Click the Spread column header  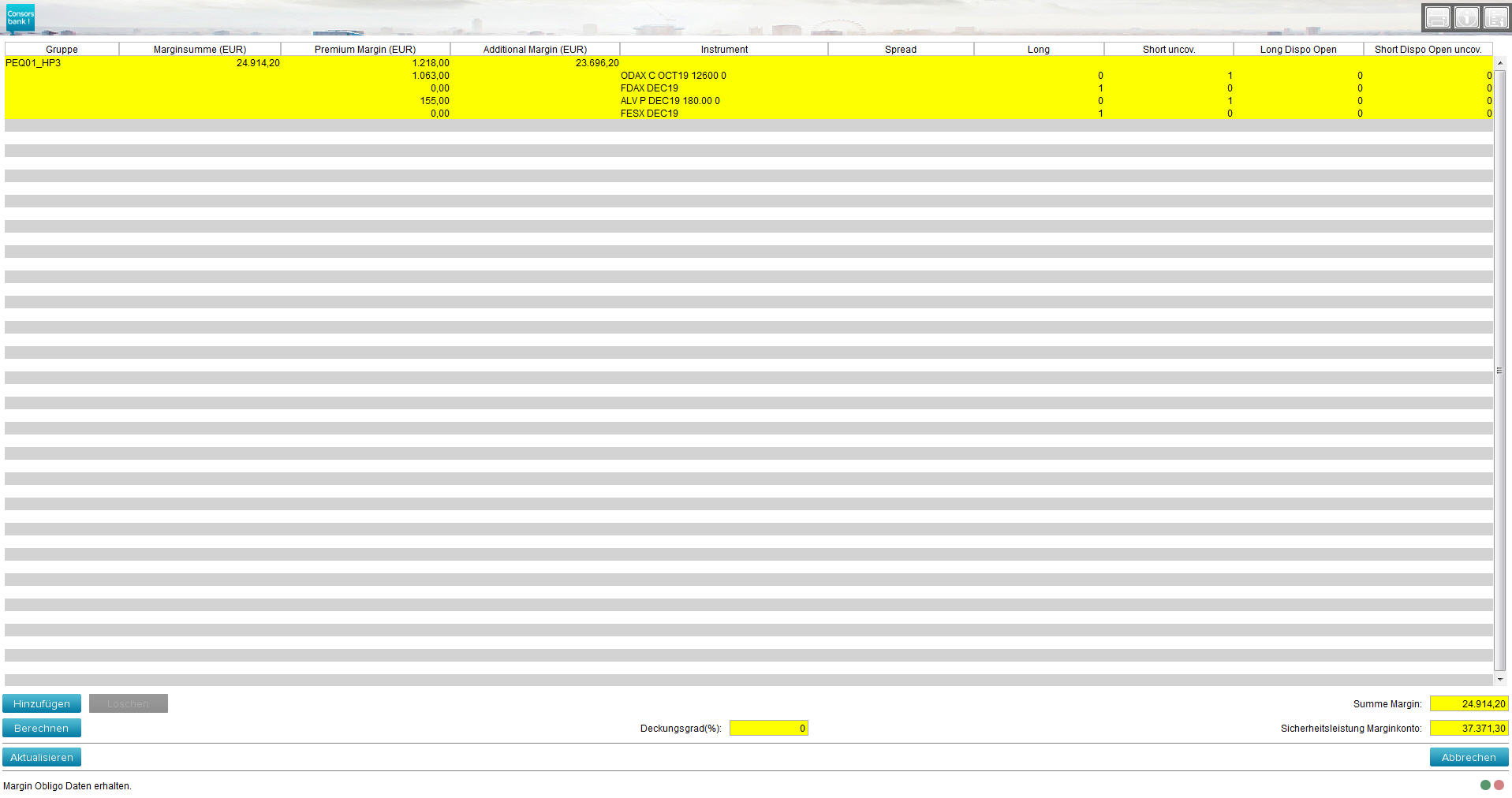[901, 49]
